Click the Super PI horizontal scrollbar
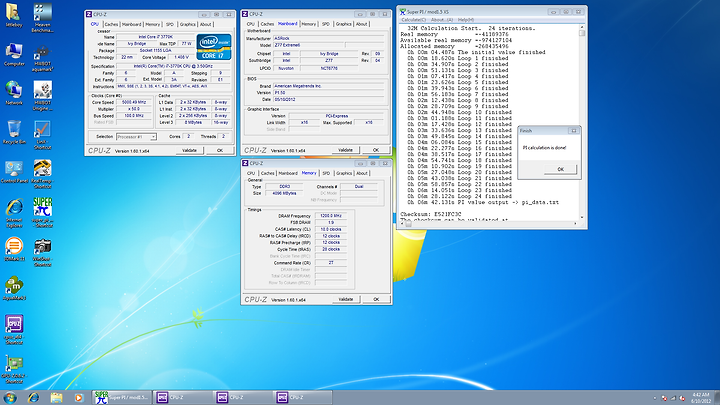Screen dimensions: 720x405 coord(489,224)
